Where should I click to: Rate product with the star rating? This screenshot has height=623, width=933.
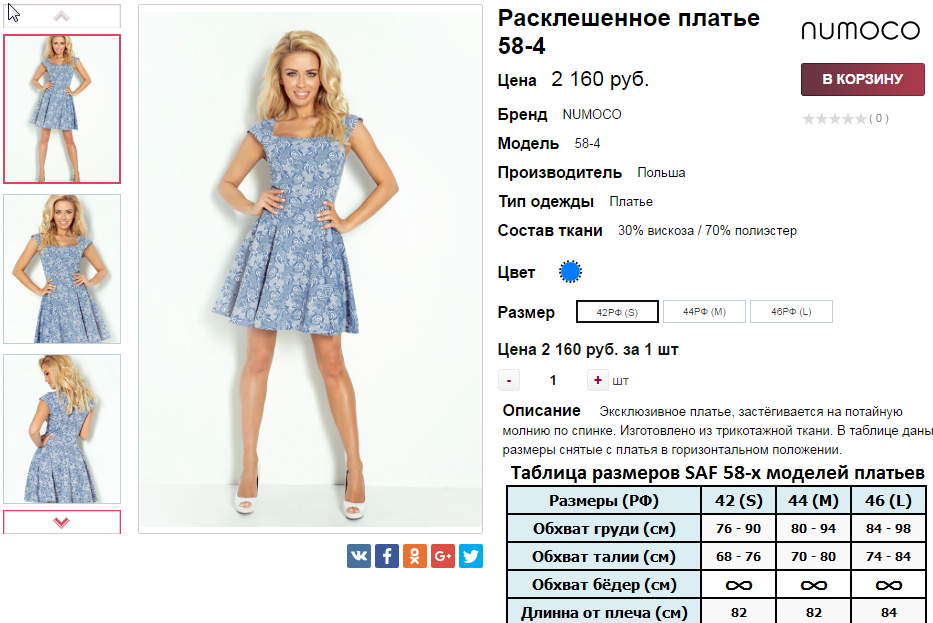(x=834, y=118)
